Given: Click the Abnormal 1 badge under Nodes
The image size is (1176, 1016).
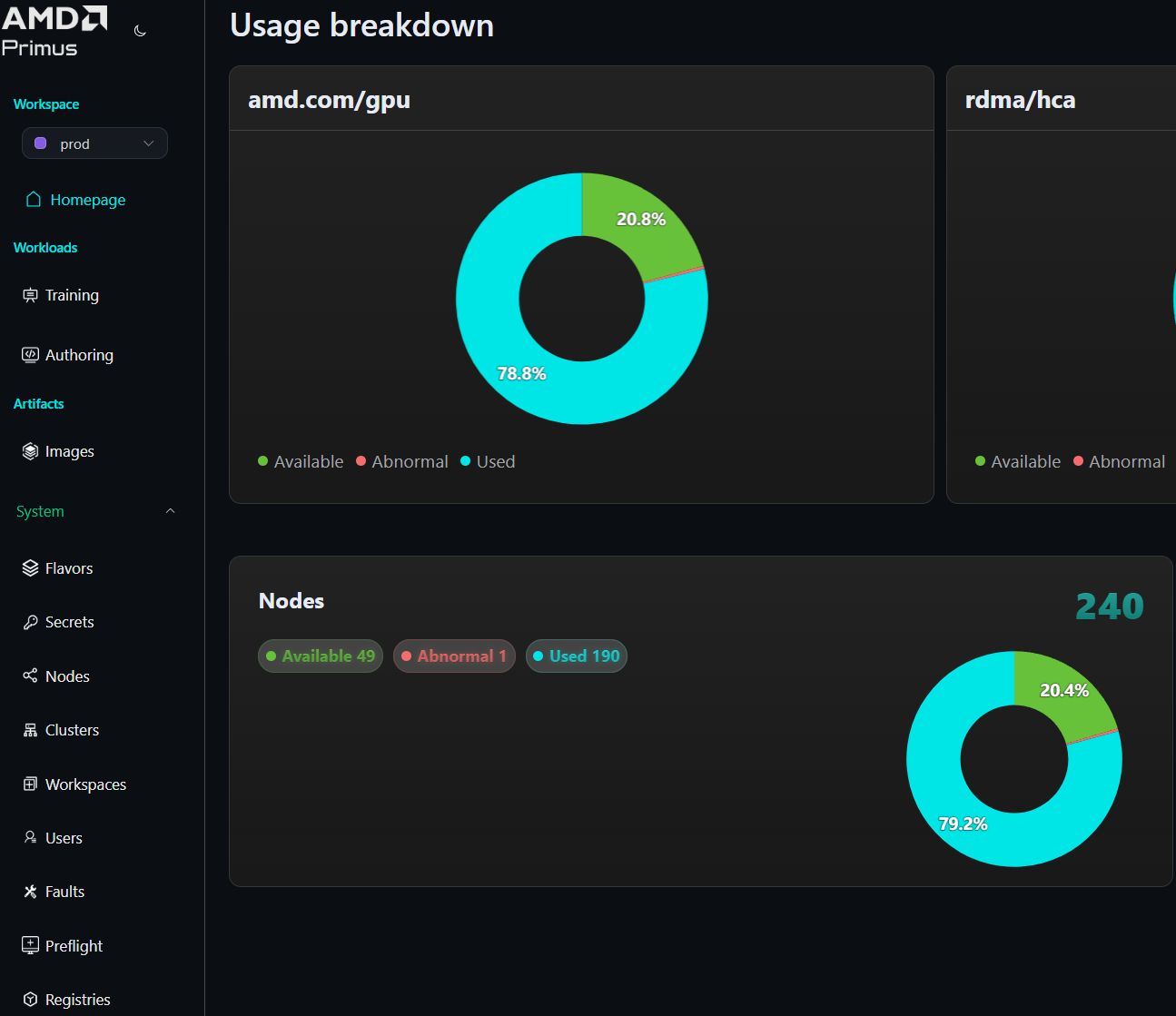Looking at the screenshot, I should click(x=454, y=656).
